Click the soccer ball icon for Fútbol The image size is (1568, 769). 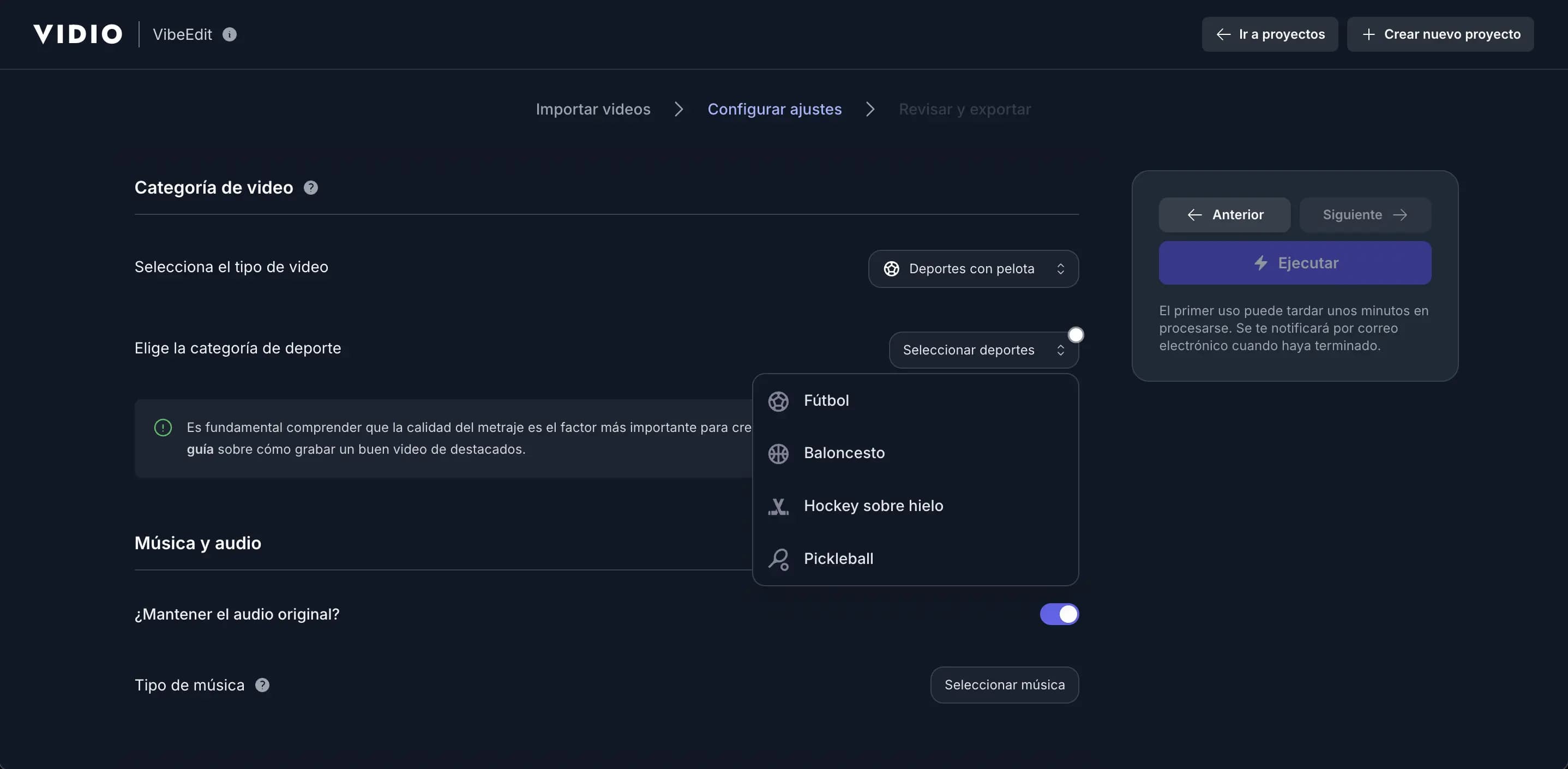pos(778,401)
